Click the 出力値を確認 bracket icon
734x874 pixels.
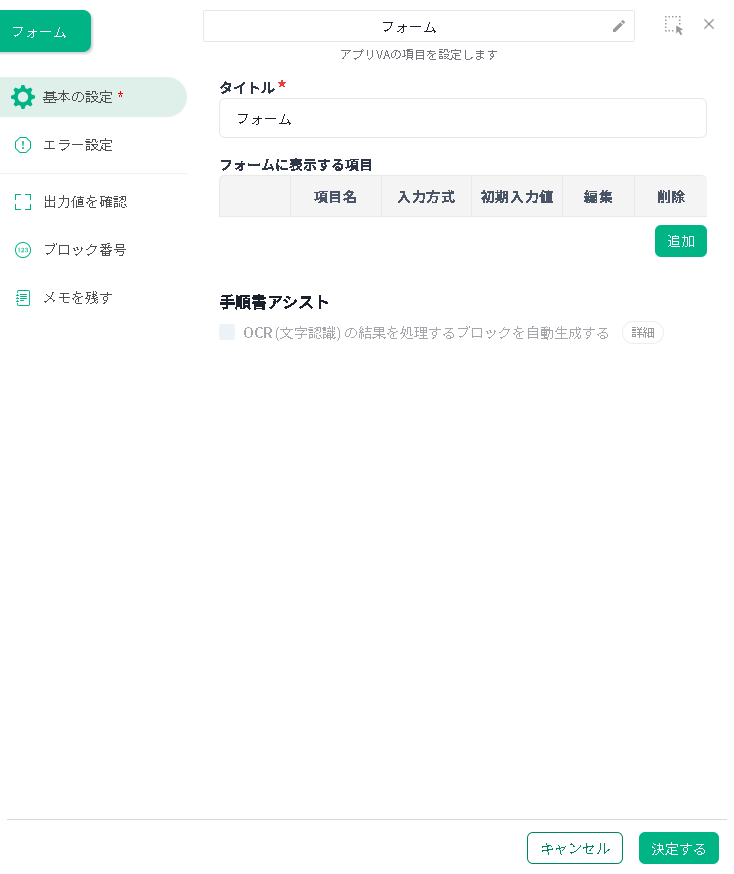(23, 202)
